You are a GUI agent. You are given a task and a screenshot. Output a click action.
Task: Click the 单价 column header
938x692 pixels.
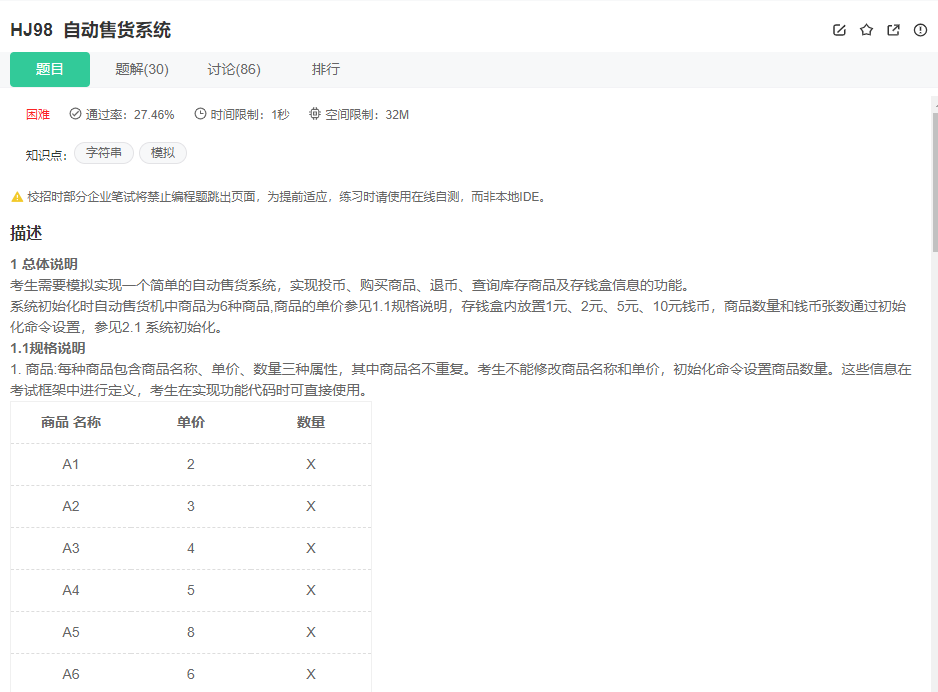click(x=190, y=422)
